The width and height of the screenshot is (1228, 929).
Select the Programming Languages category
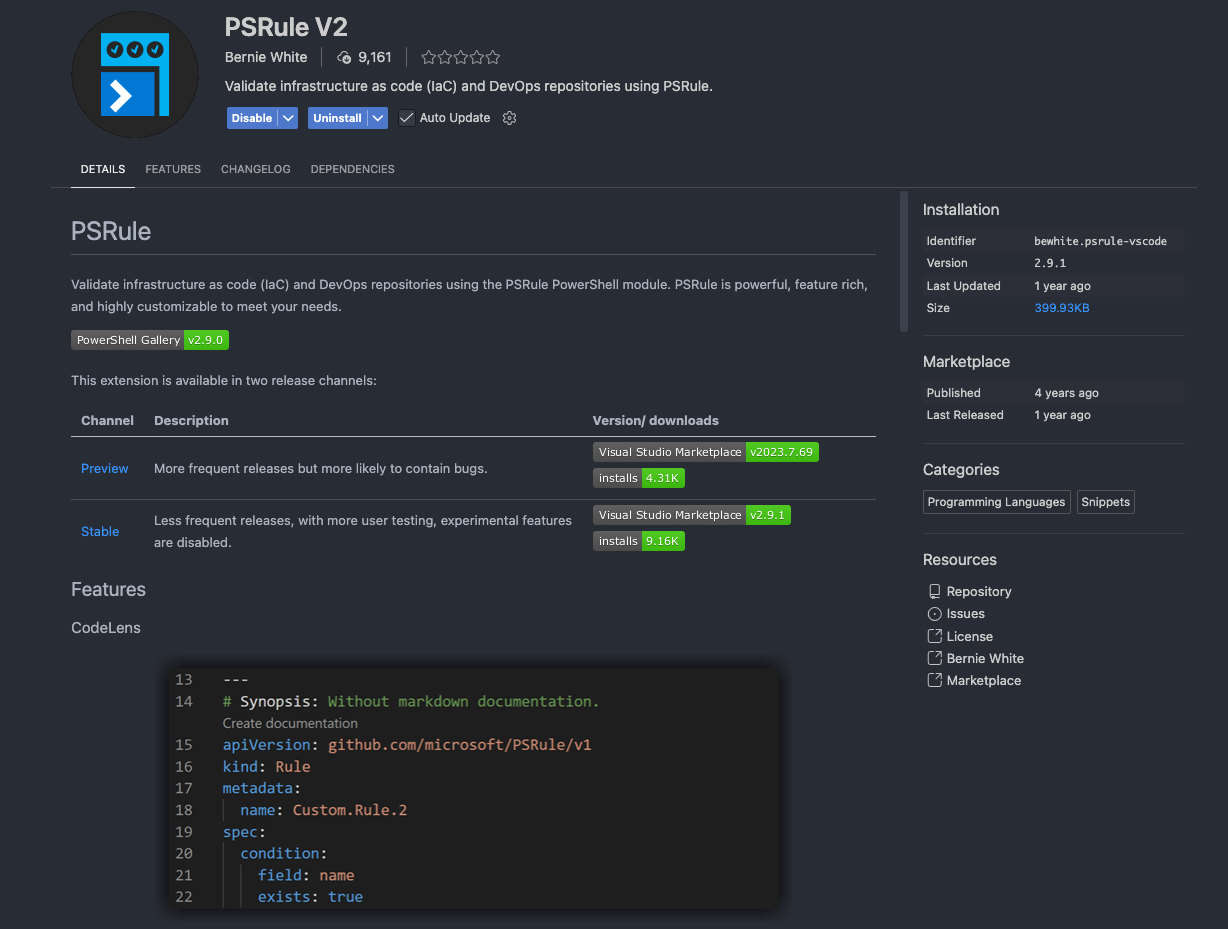(996, 502)
